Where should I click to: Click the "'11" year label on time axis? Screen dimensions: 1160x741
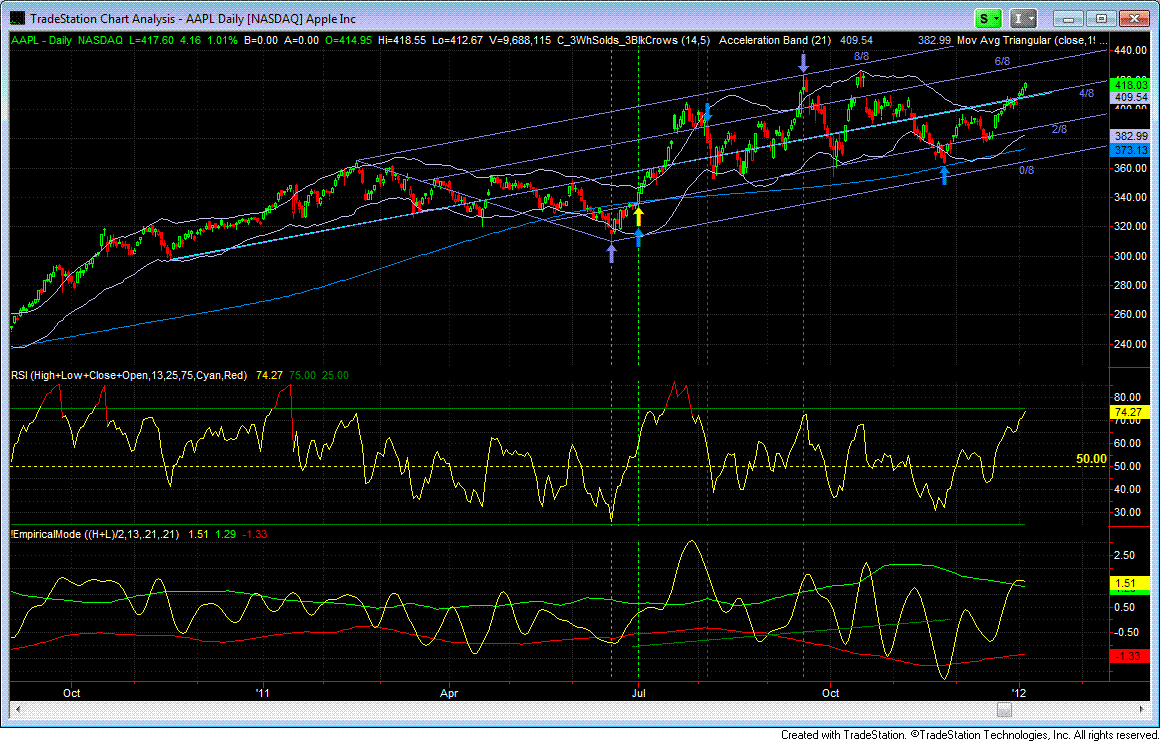[x=263, y=693]
